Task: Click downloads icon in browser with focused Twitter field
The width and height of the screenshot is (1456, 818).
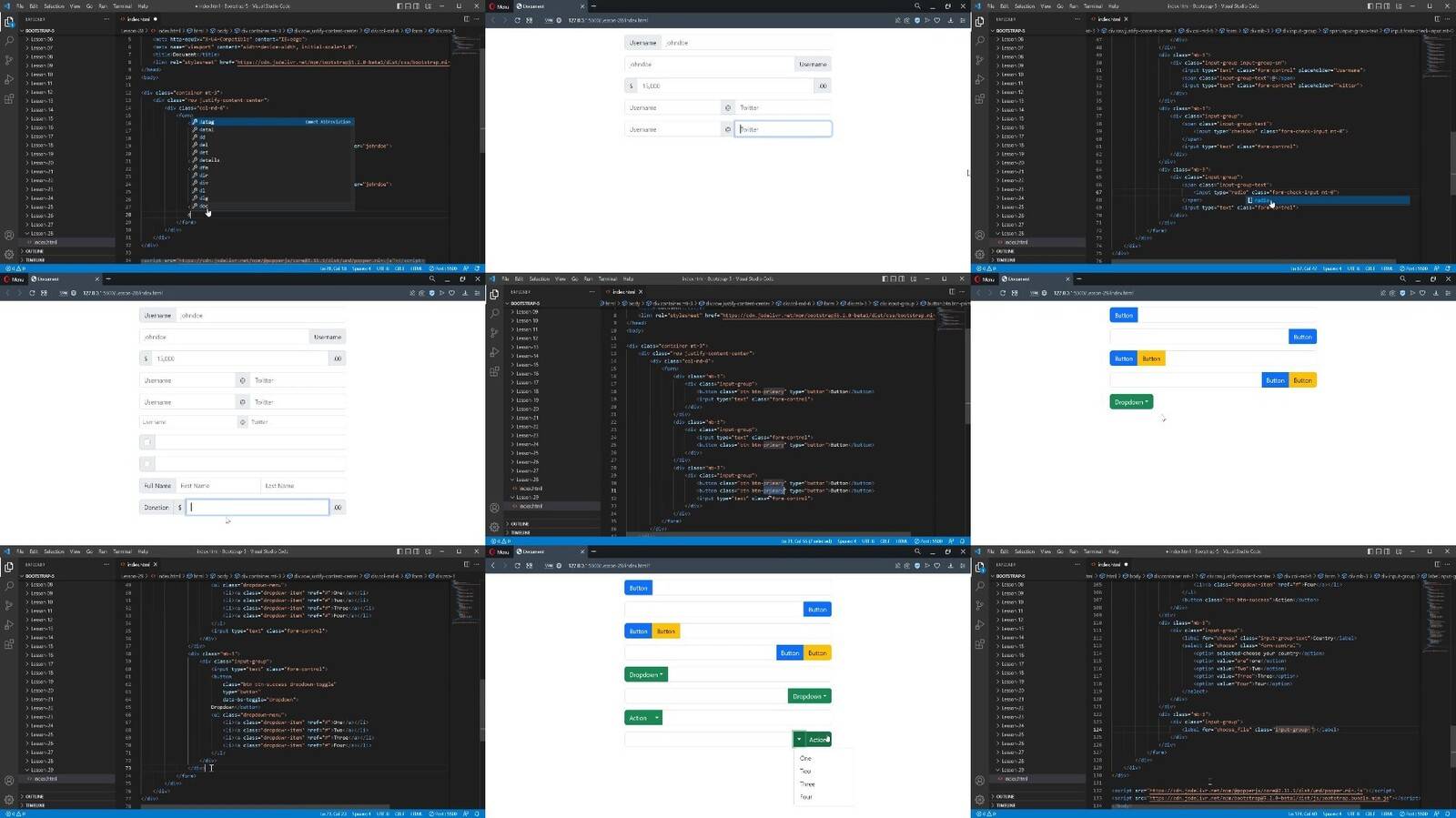Action: (950, 20)
